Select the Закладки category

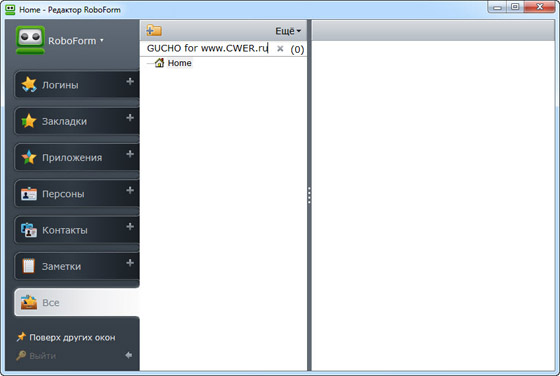coord(76,121)
